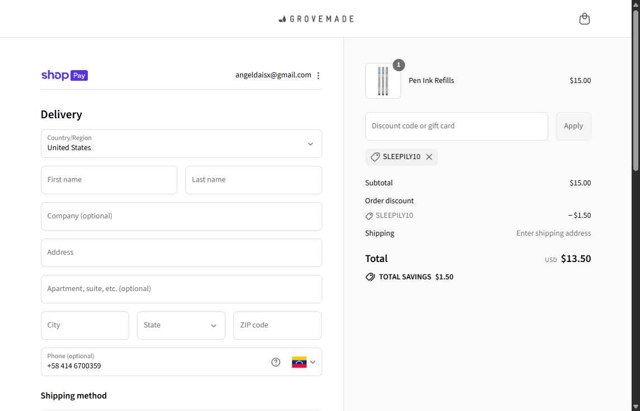The width and height of the screenshot is (640, 411).
Task: Click the discount tag icon under Order discount
Action: (369, 216)
